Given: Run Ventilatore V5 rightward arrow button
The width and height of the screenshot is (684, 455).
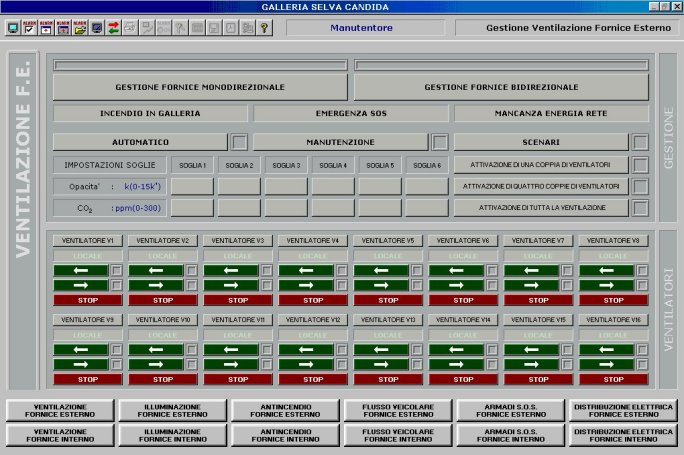Looking at the screenshot, I should coord(381,285).
